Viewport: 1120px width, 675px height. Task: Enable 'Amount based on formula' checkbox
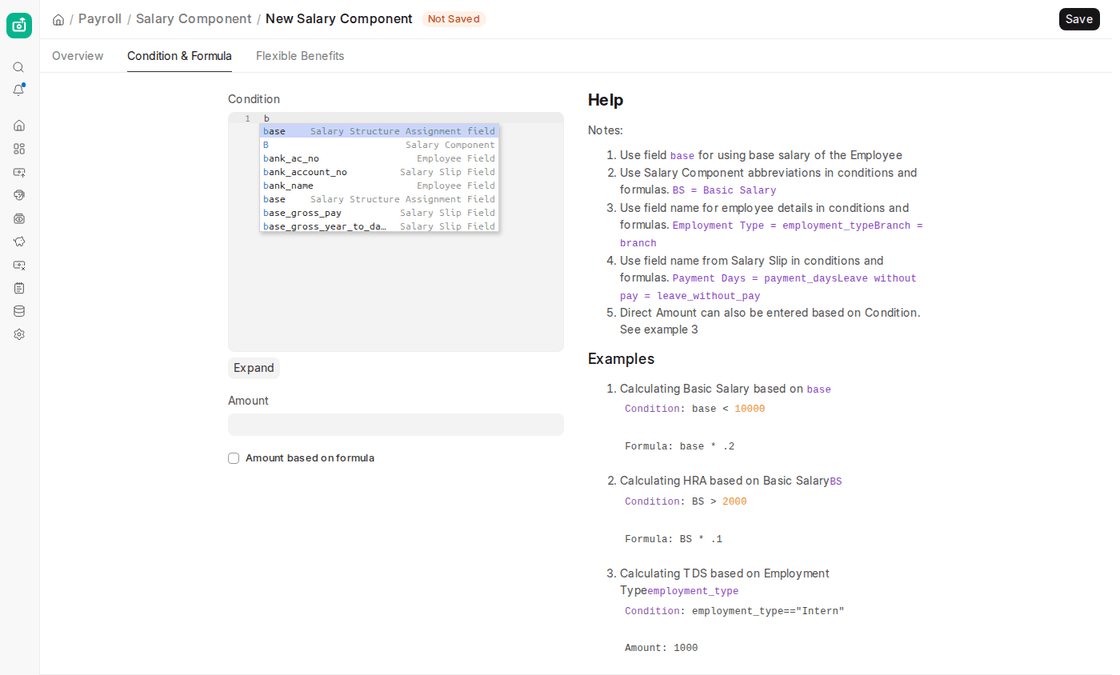[x=234, y=459]
